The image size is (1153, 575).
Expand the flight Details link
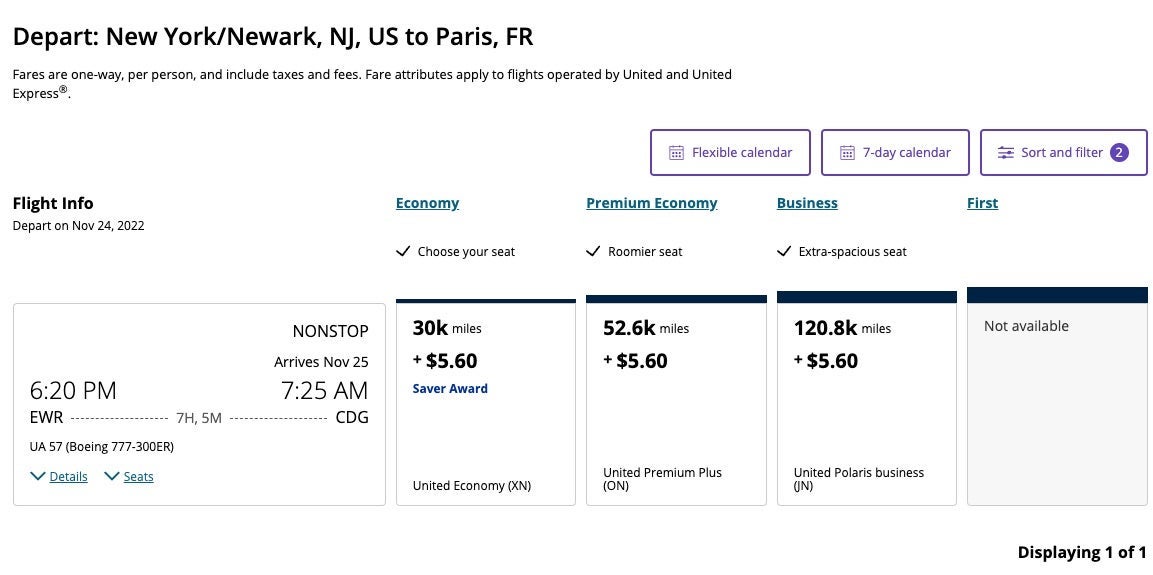click(x=68, y=477)
